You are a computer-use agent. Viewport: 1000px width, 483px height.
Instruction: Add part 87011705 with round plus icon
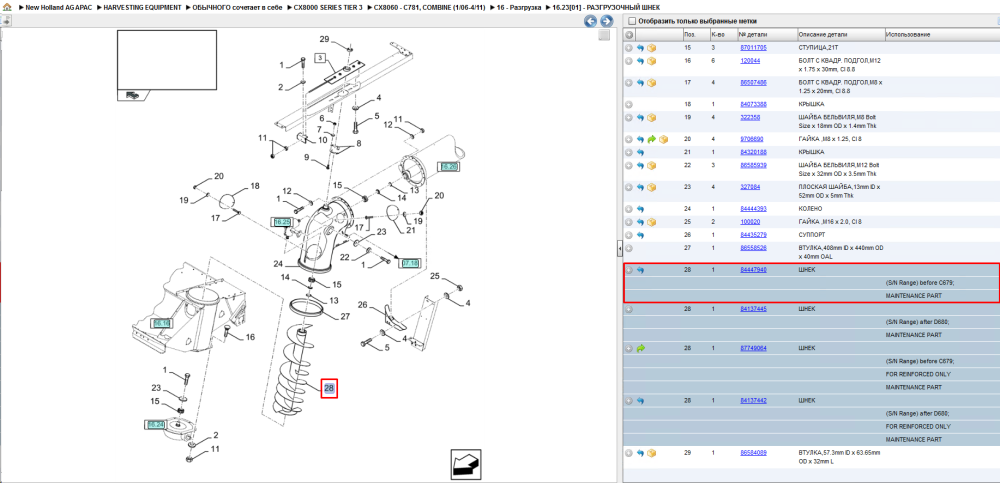(x=629, y=48)
